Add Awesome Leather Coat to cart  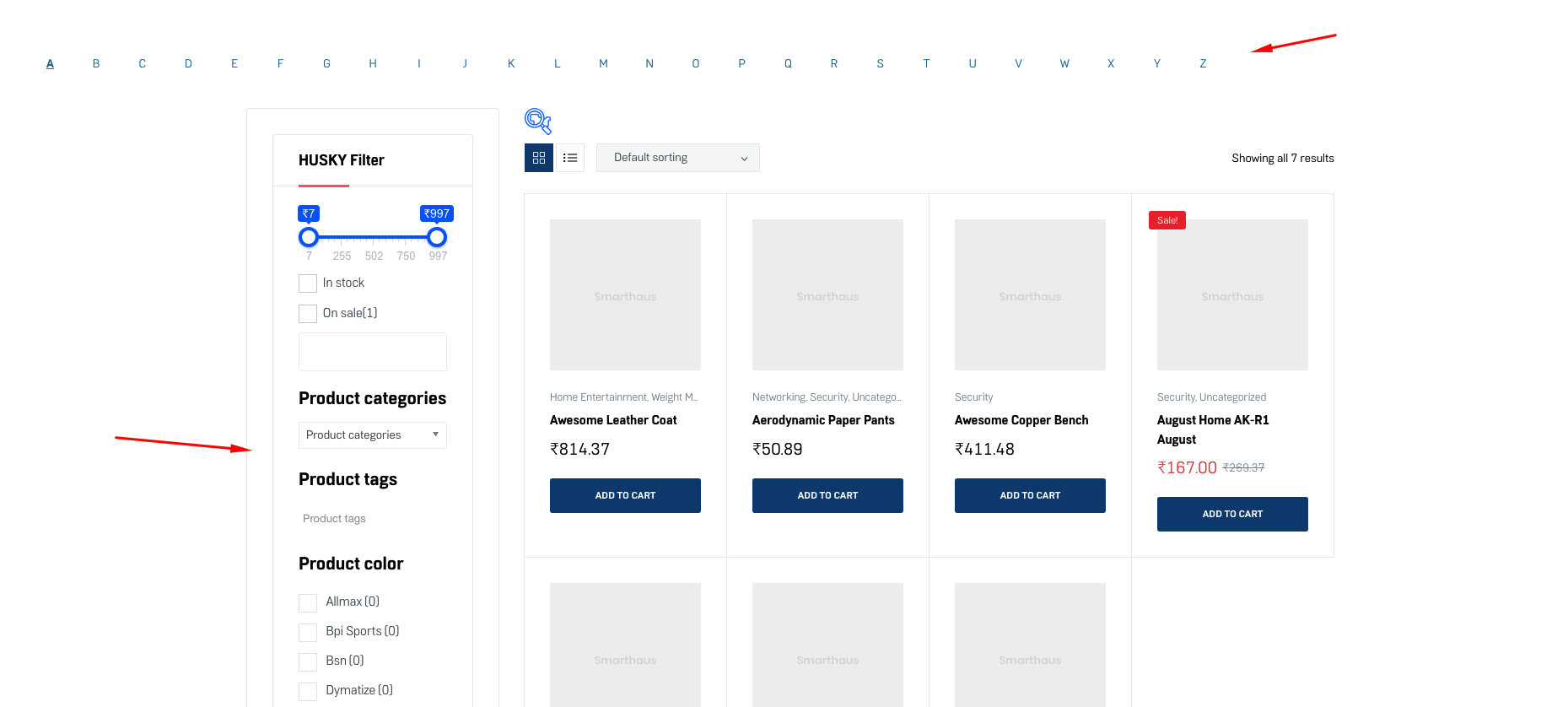pos(625,495)
